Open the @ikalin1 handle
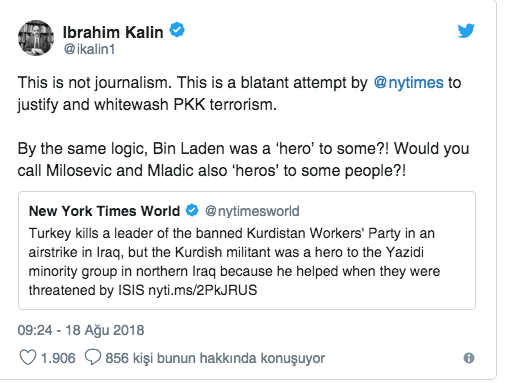Image resolution: width=507 pixels, height=385 pixels. point(89,49)
